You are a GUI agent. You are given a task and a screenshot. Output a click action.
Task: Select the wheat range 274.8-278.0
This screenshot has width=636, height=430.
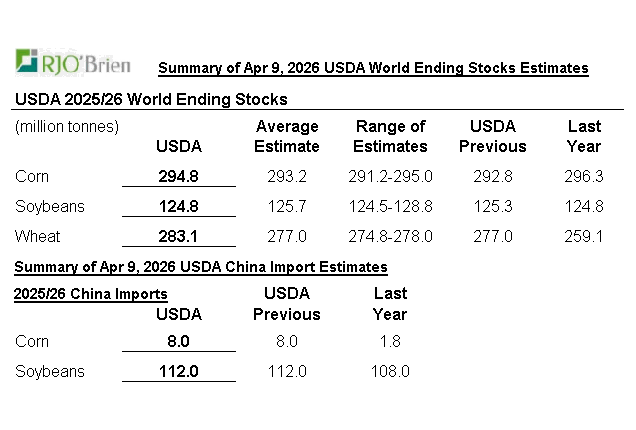[390, 237]
